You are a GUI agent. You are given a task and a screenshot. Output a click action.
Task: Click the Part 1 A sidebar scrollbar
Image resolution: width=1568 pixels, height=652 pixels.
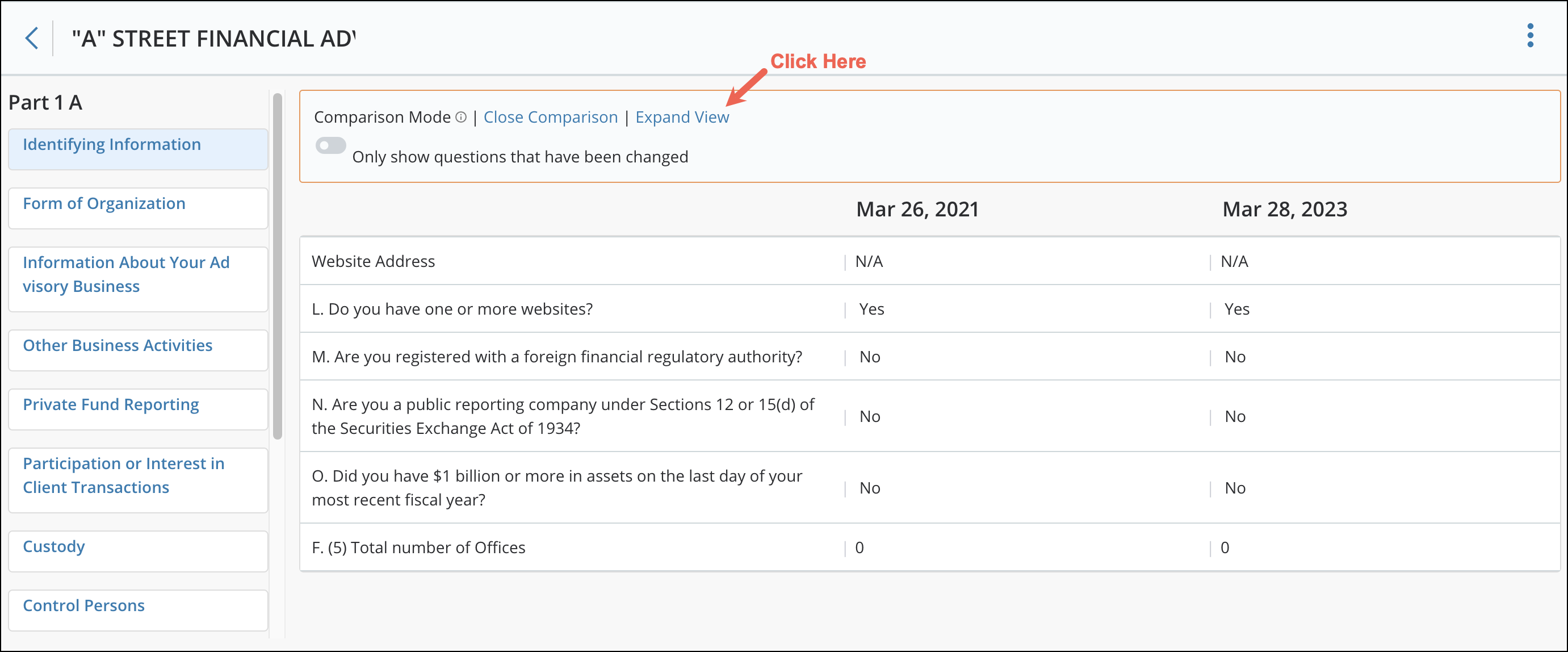tap(278, 262)
